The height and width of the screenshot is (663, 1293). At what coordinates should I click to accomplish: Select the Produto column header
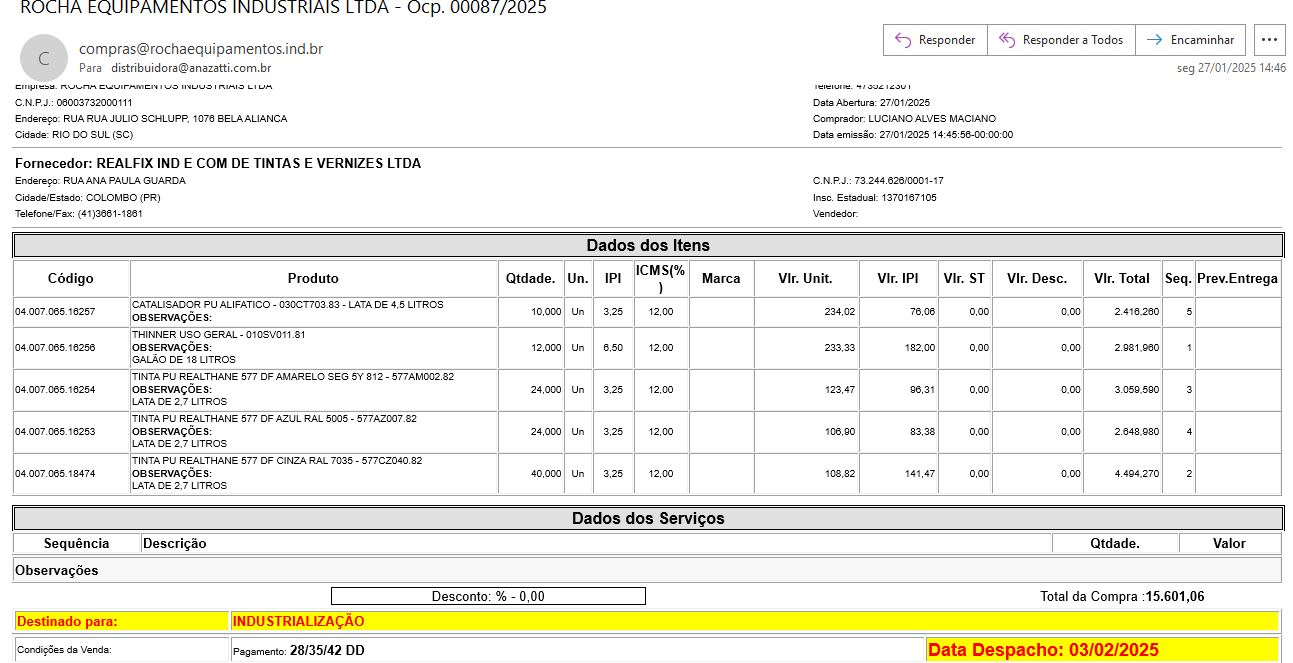tap(313, 279)
